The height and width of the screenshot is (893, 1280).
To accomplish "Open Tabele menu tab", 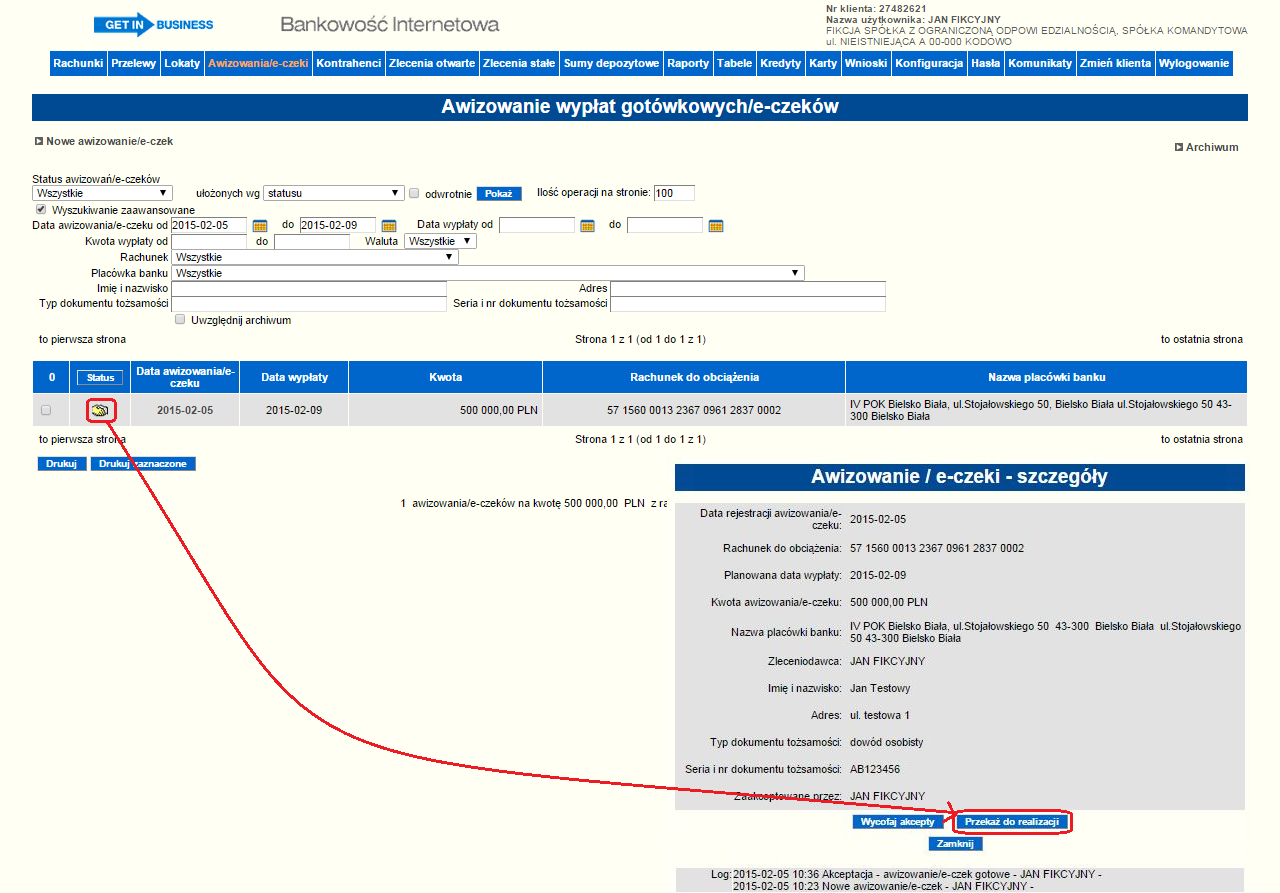I will click(735, 63).
